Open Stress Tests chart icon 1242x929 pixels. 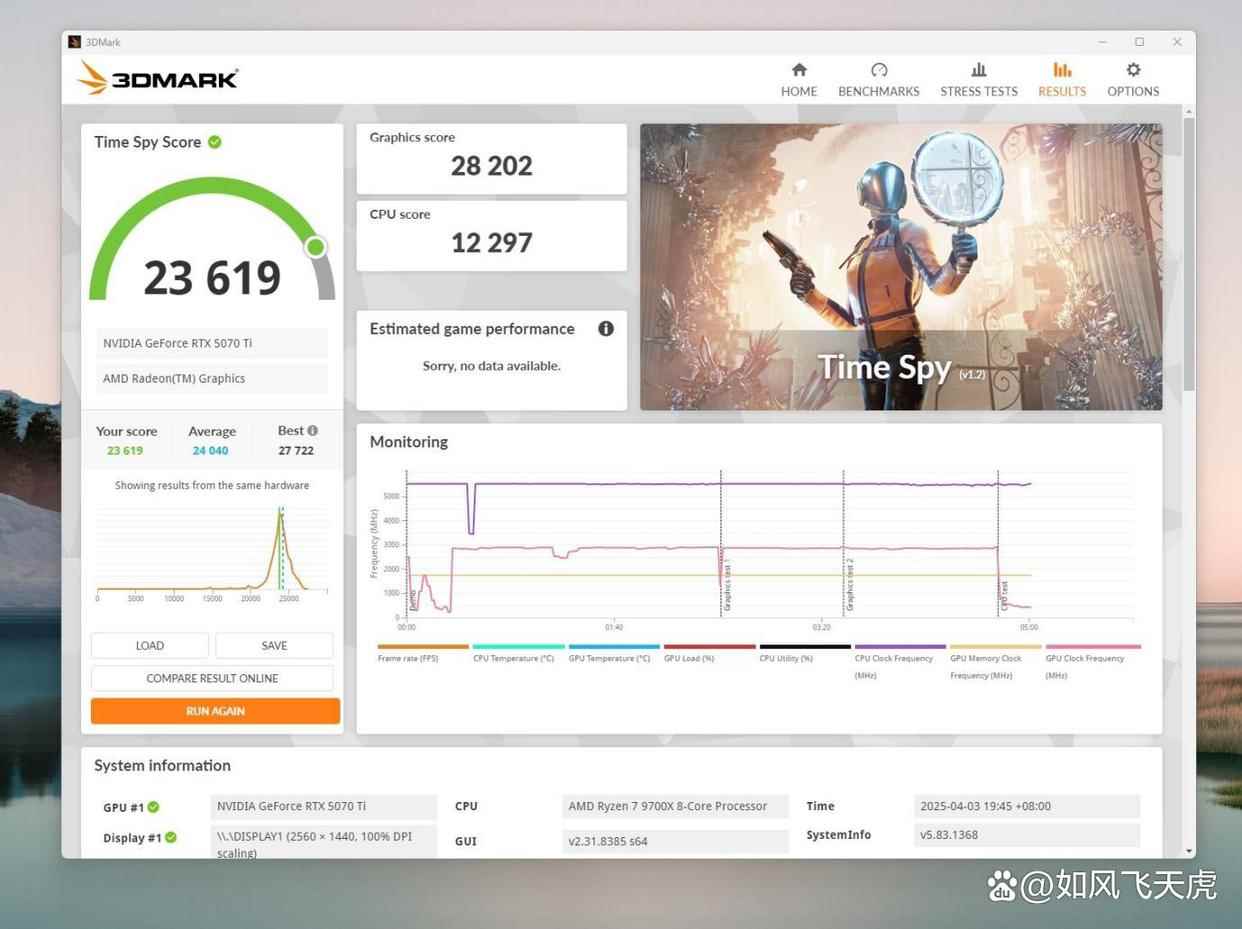pyautogui.click(x=979, y=70)
